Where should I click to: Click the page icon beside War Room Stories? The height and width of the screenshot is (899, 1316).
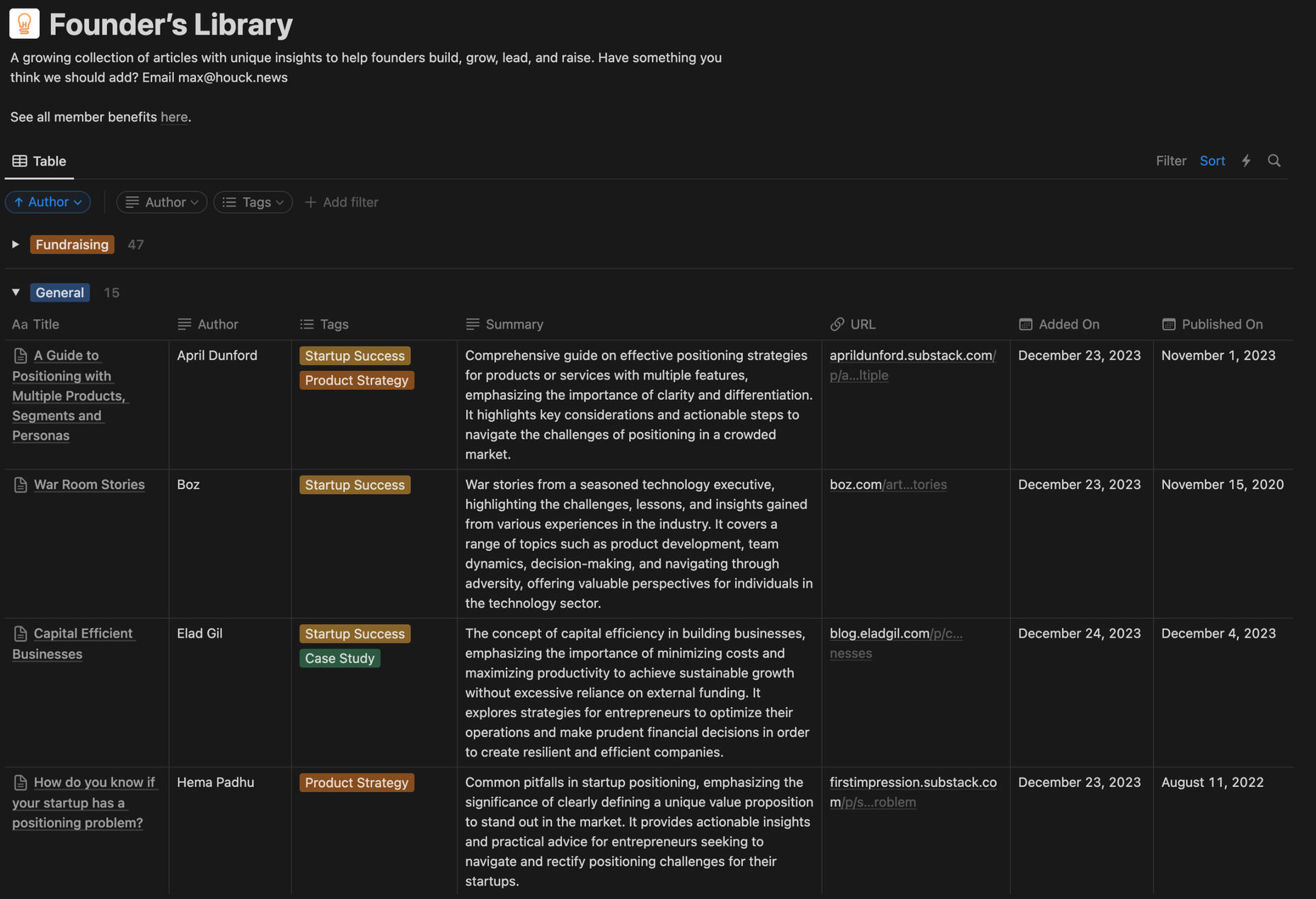pyautogui.click(x=21, y=485)
